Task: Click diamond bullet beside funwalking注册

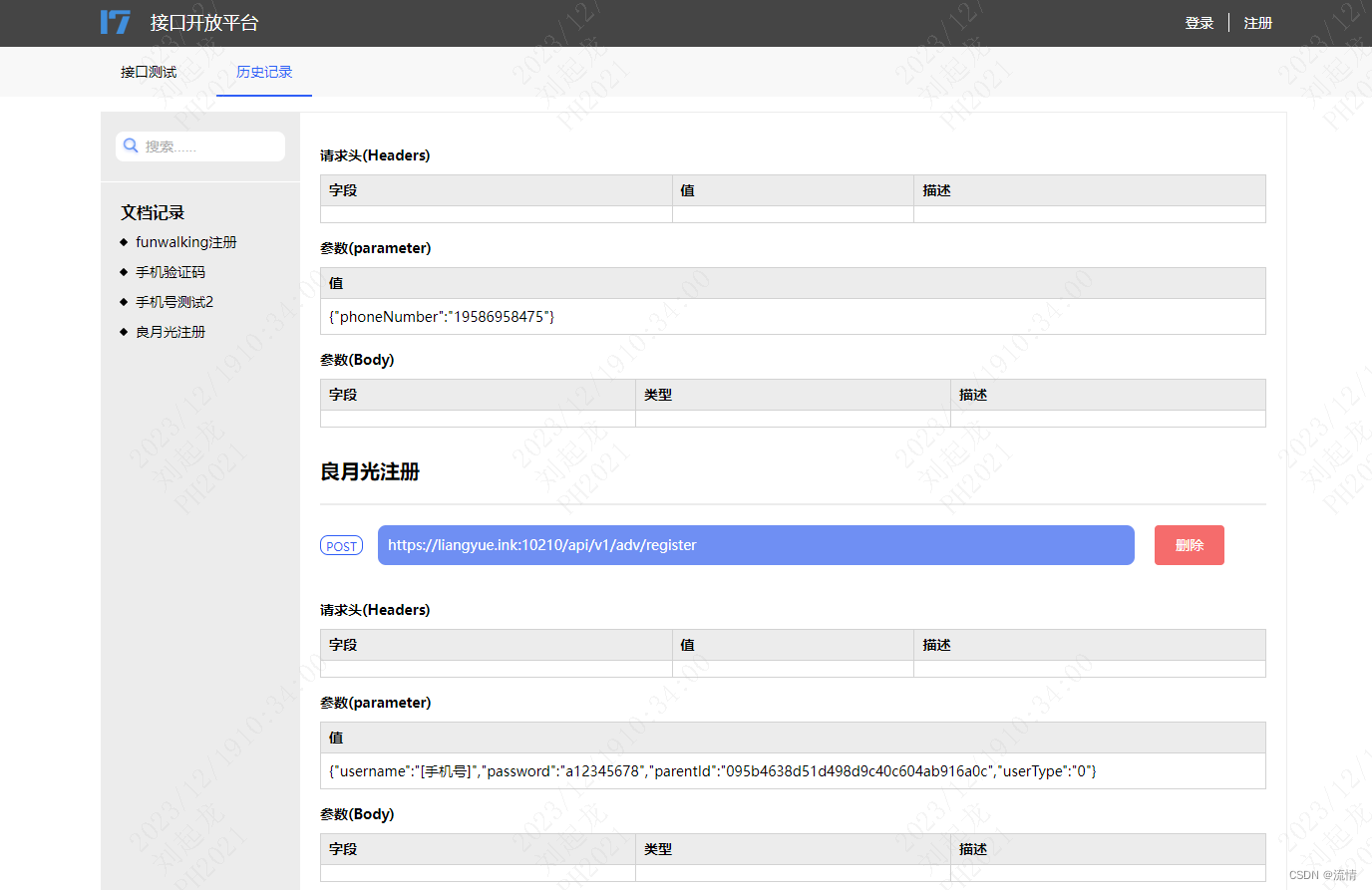Action: click(x=123, y=241)
